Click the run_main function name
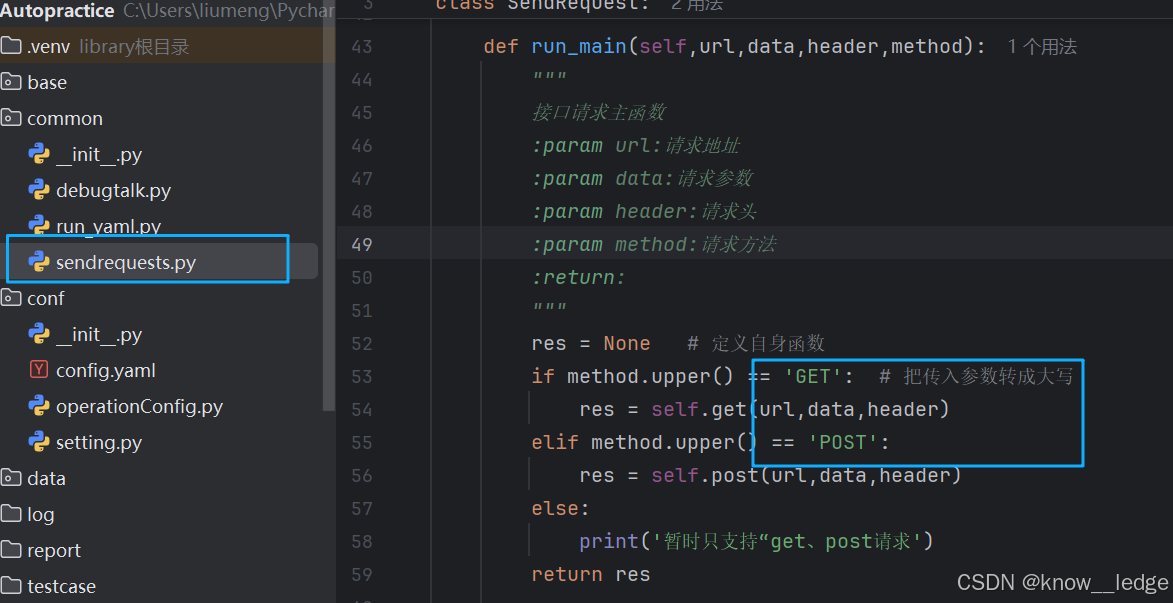 coord(578,46)
